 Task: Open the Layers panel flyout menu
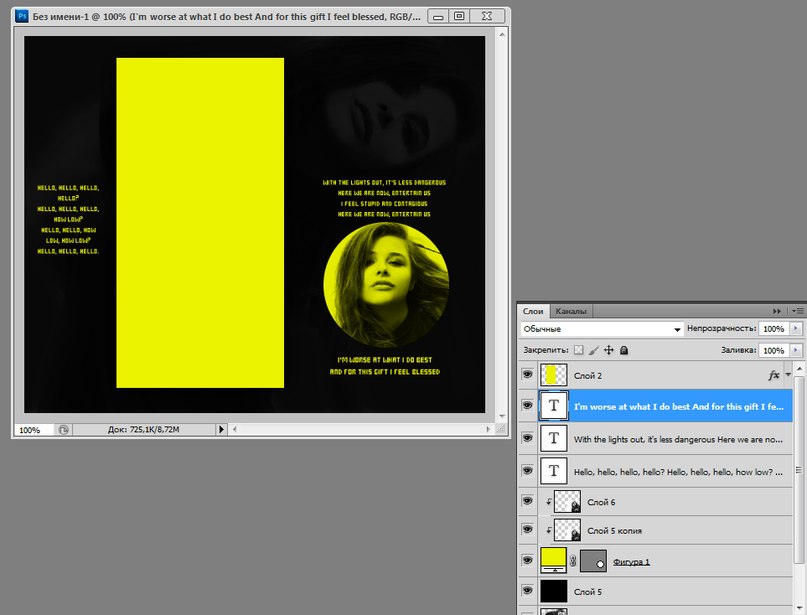pos(797,311)
